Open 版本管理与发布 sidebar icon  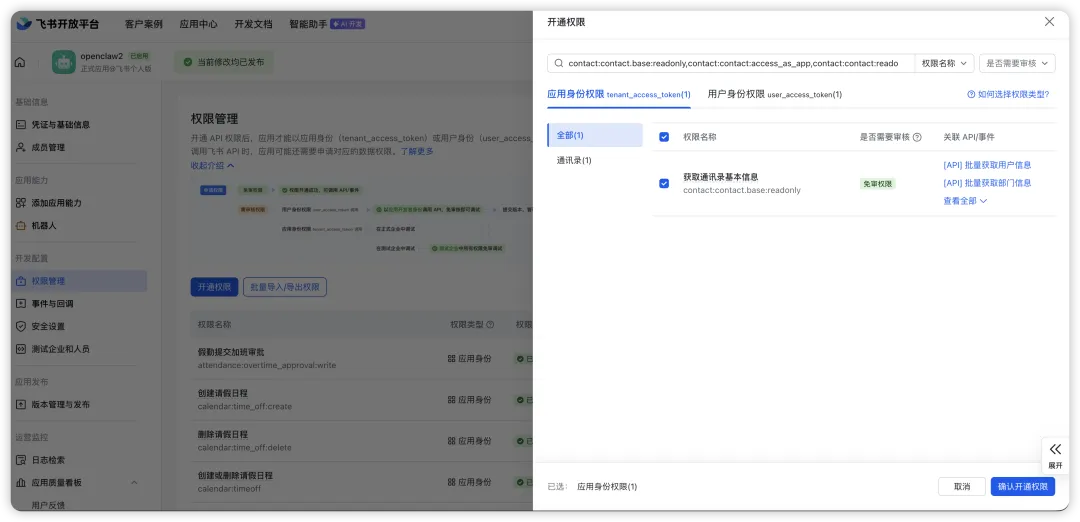coord(21,404)
